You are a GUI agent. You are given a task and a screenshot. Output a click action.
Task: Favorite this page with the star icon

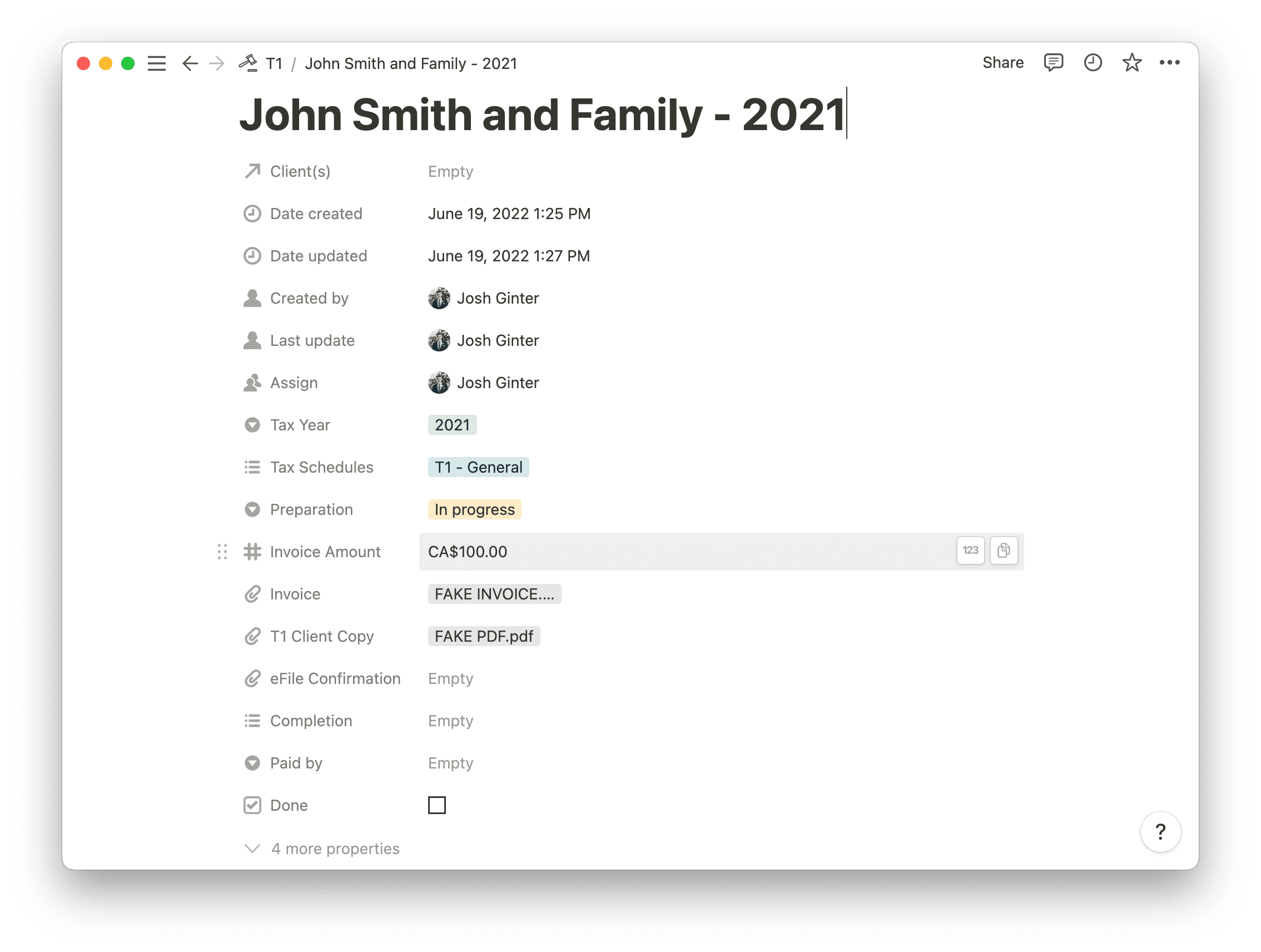pyautogui.click(x=1131, y=63)
